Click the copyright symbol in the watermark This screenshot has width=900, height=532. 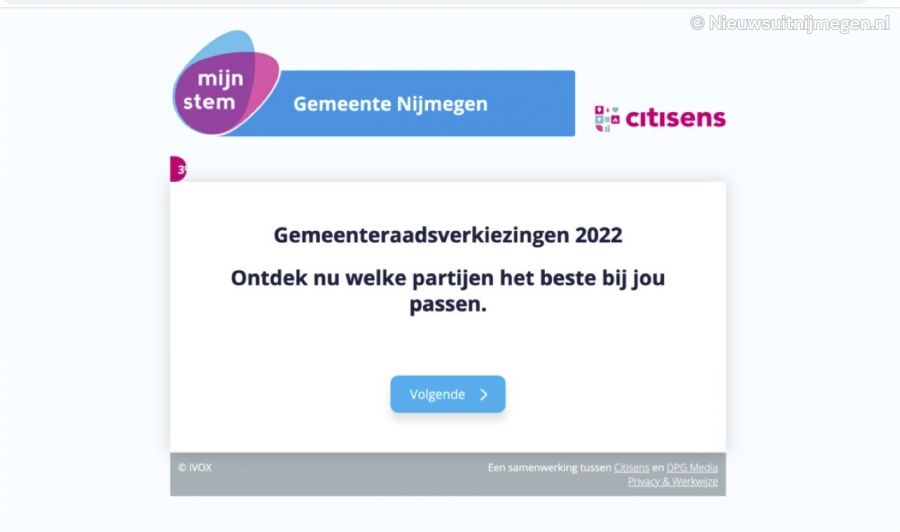click(697, 23)
